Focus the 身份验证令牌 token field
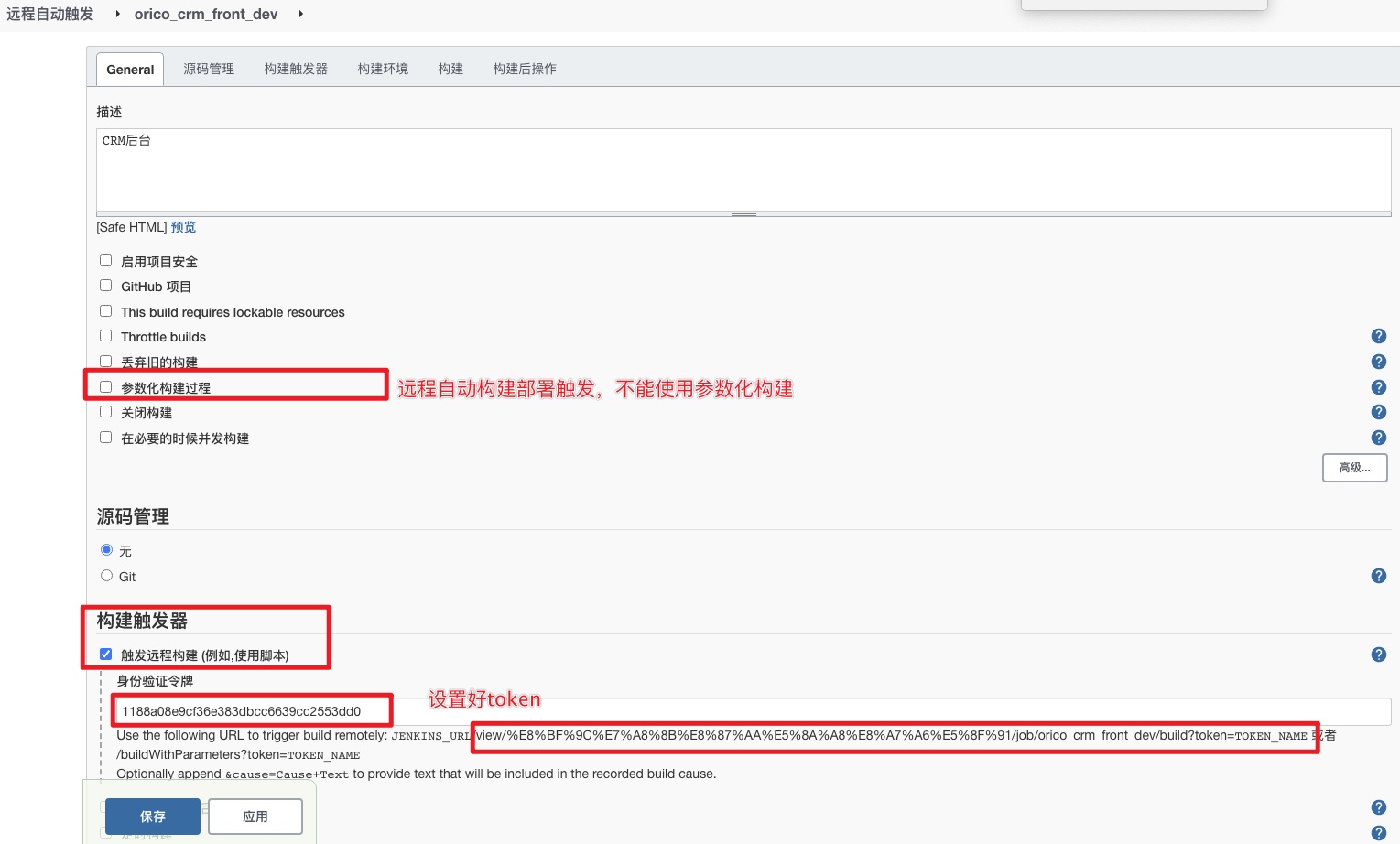Screen dimensions: 1400x844 754,711
